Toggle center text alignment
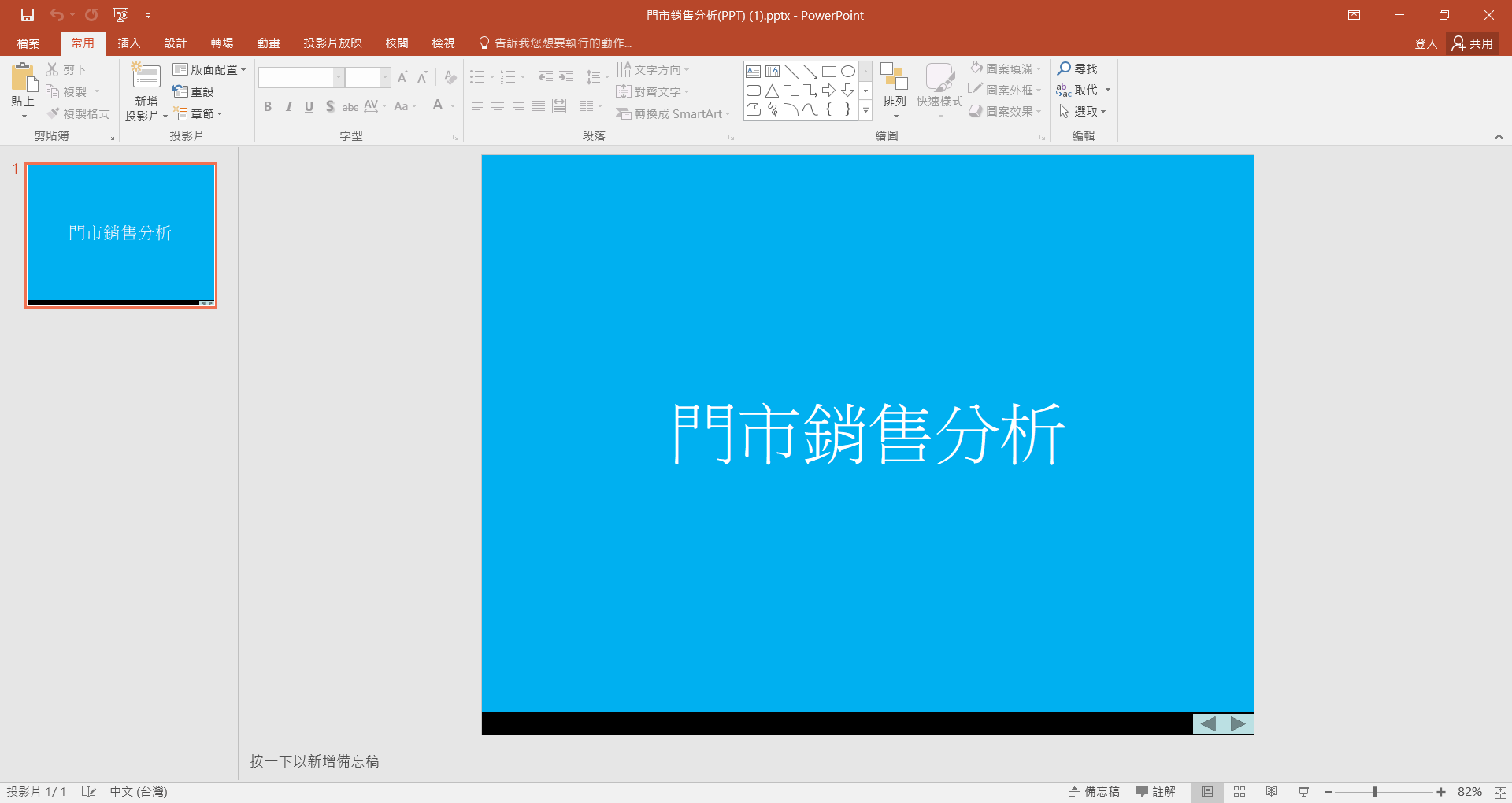Screen dimensions: 1512x803 (497, 106)
